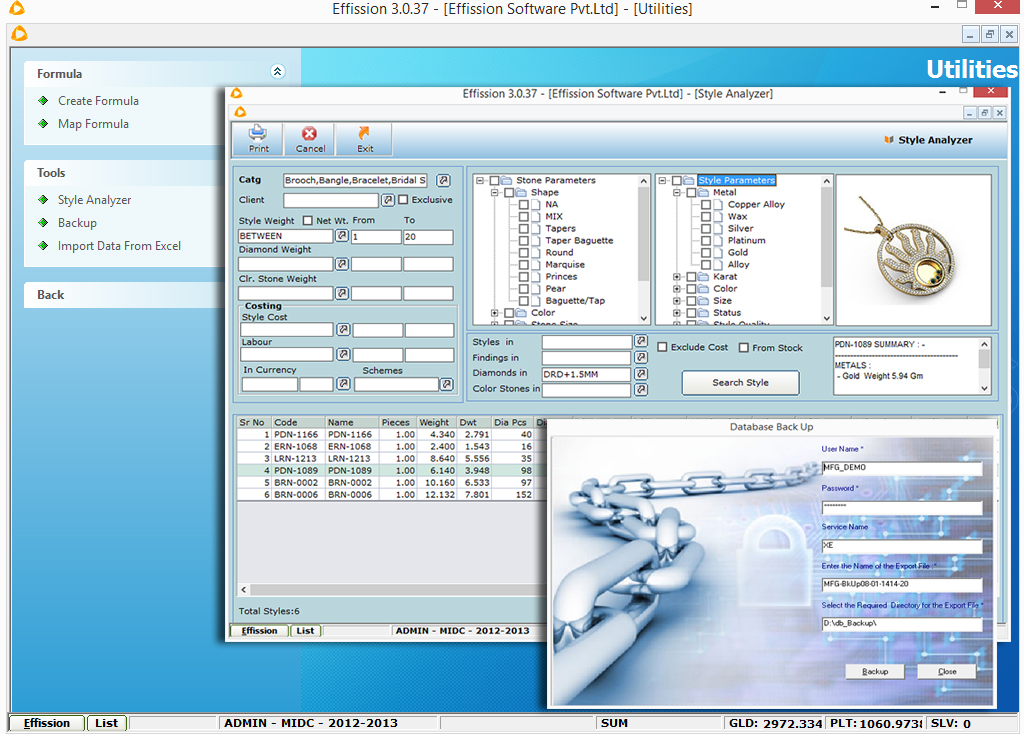The height and width of the screenshot is (734, 1024).
Task: Switch to Effission tab in Style Analyzer window
Action: pos(259,631)
